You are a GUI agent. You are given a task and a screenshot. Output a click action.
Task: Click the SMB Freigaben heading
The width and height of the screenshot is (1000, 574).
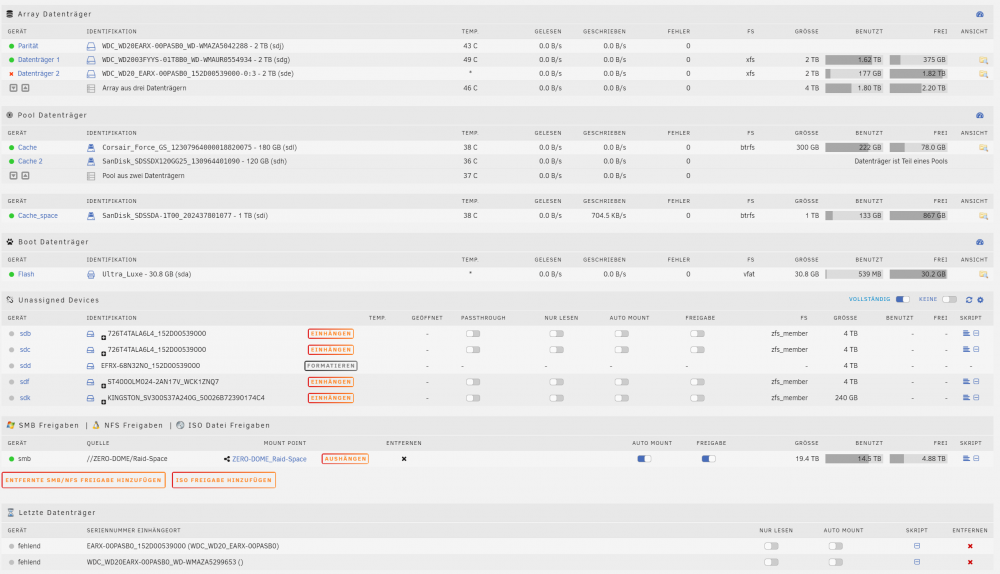48,425
